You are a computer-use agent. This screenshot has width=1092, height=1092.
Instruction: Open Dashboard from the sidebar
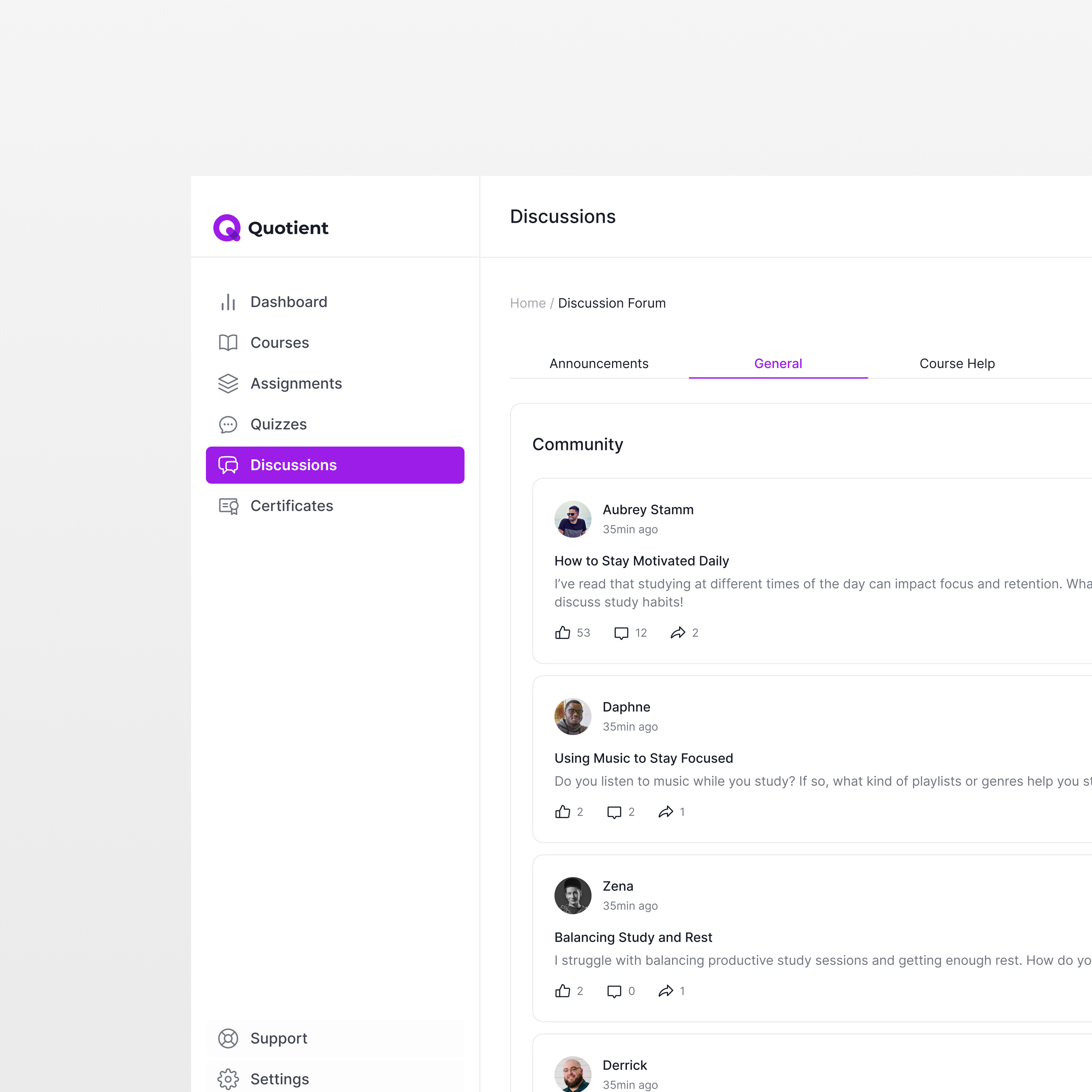click(288, 302)
